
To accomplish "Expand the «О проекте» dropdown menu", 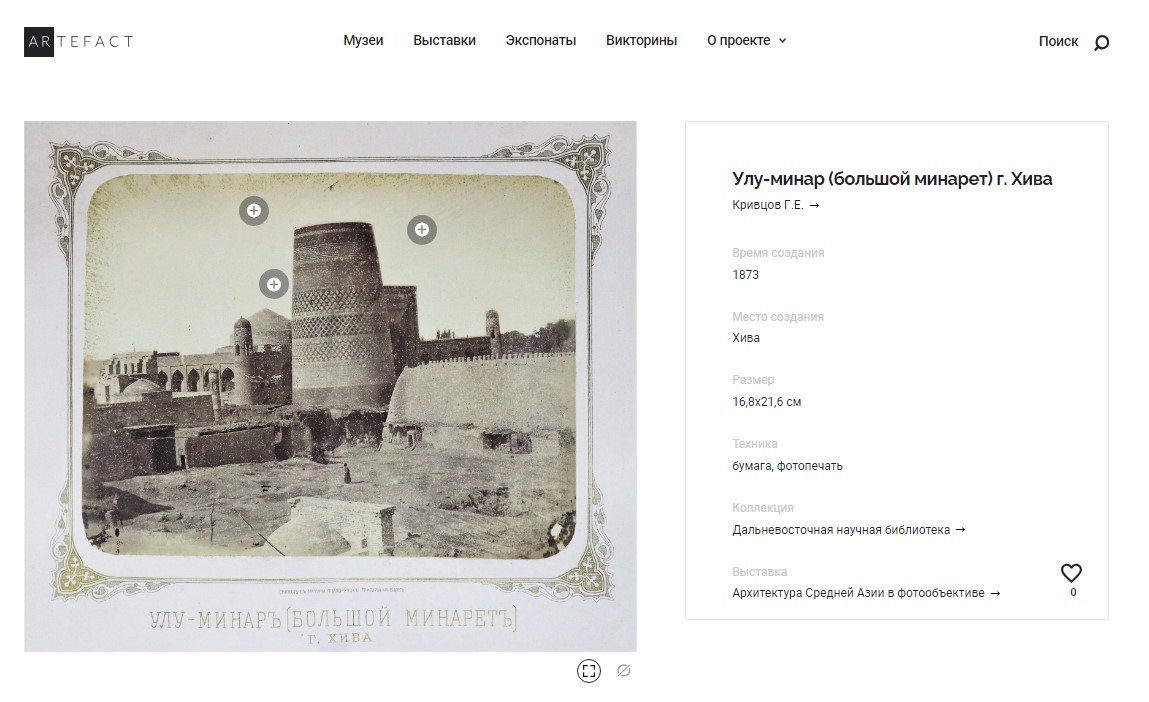I will coord(746,40).
